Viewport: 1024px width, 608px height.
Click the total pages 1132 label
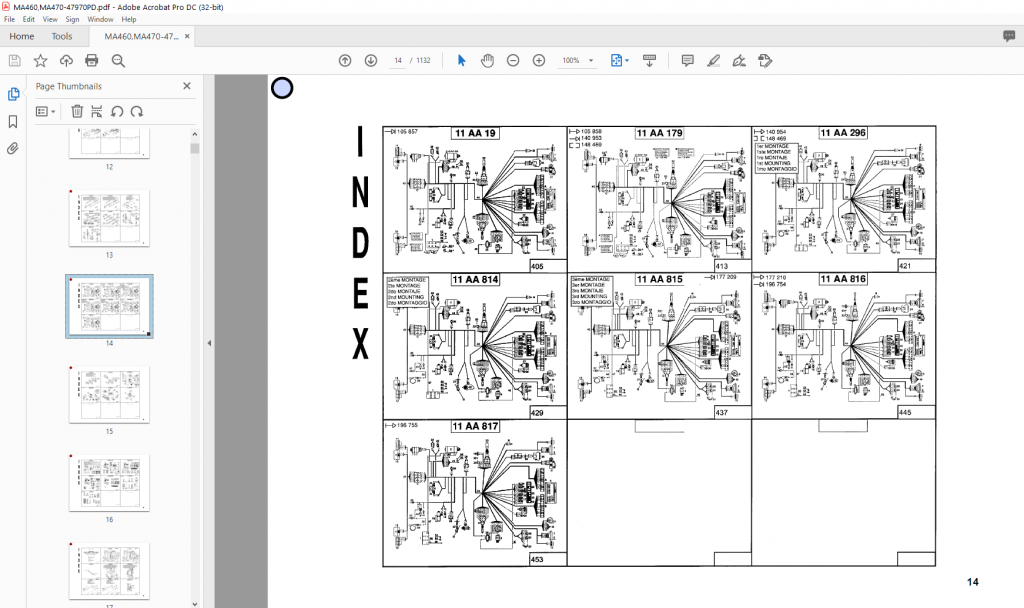424,61
